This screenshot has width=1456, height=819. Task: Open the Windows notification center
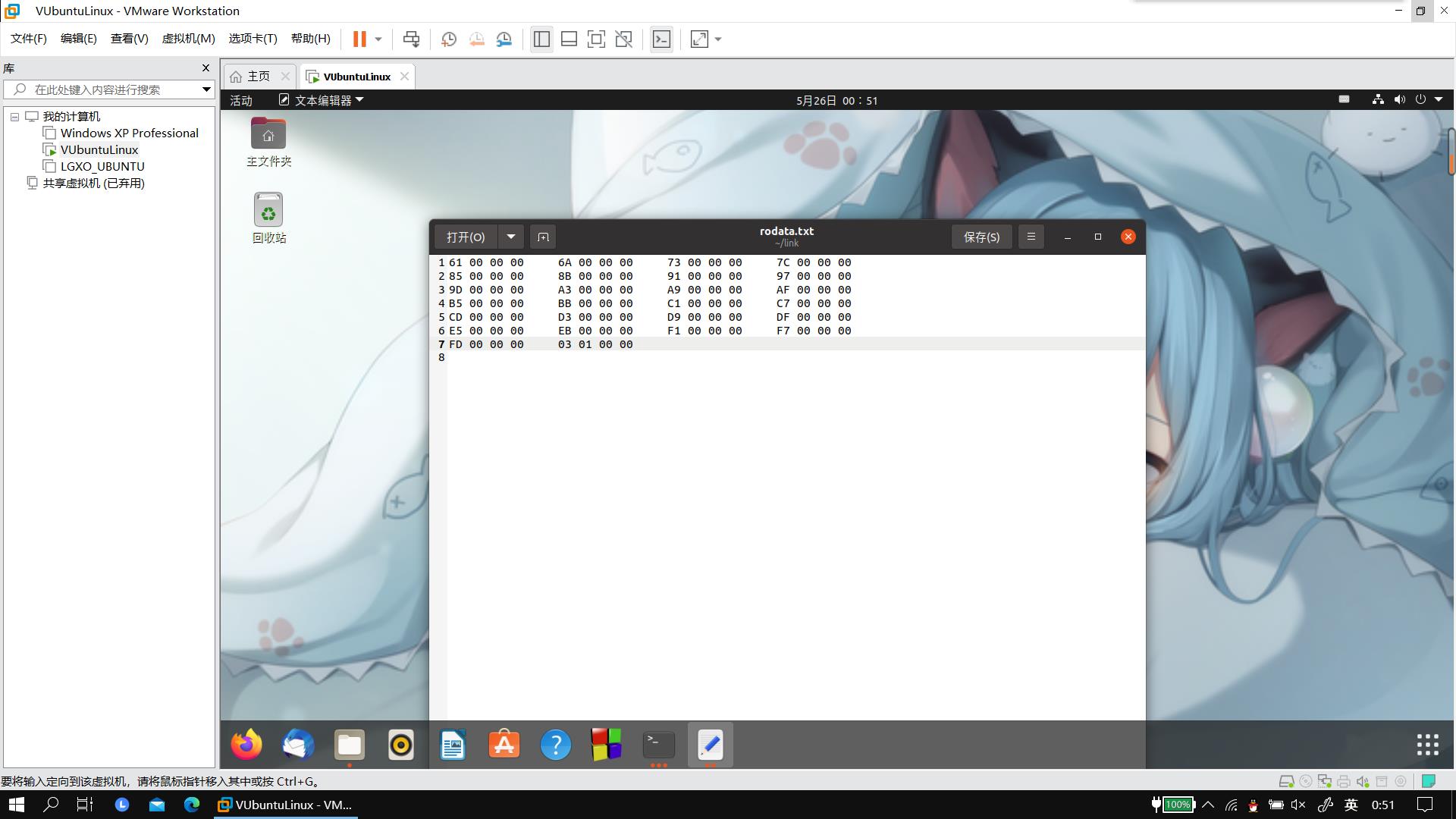1426,805
